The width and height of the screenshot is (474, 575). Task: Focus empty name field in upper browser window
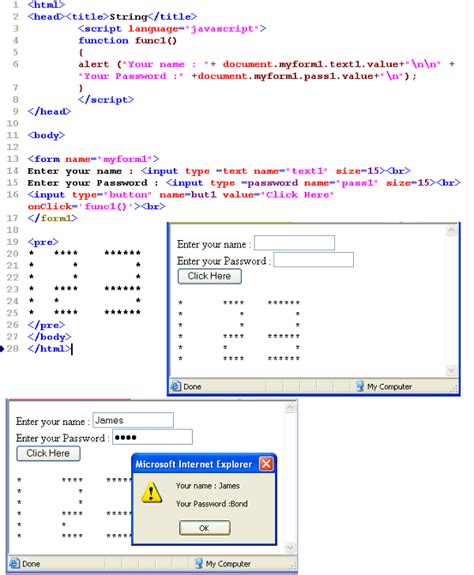(294, 243)
